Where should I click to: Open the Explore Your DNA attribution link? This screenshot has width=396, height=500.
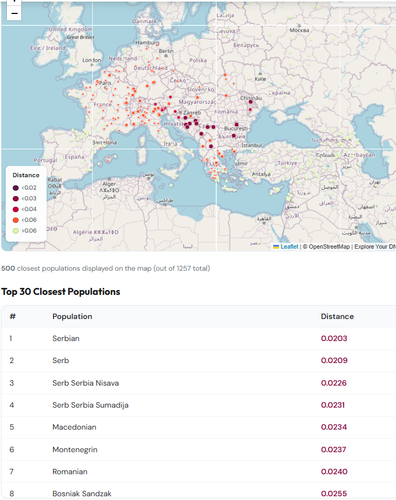(x=375, y=247)
